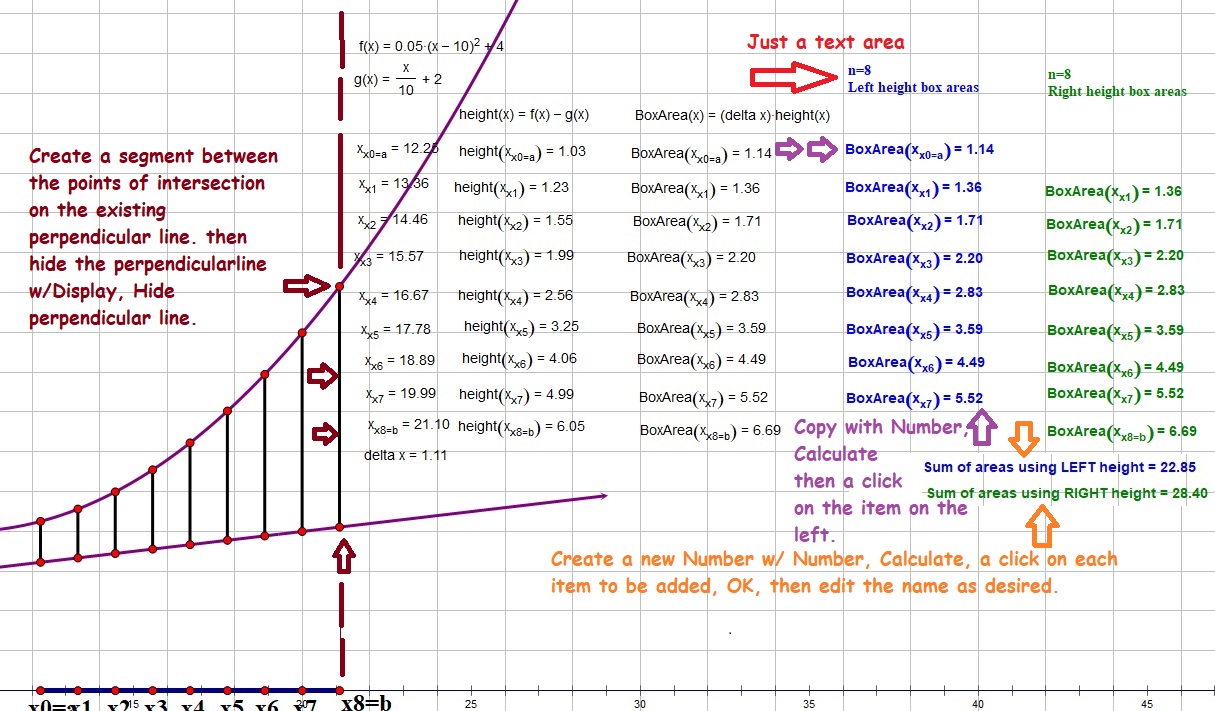This screenshot has height=711, width=1215.
Task: Select the leftmost purple arrow beside BoxArea(x0=a)
Action: (x=790, y=151)
